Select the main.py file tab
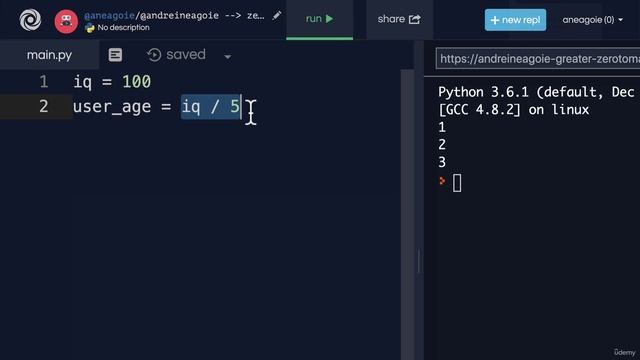This screenshot has height=360, width=640. (49, 55)
